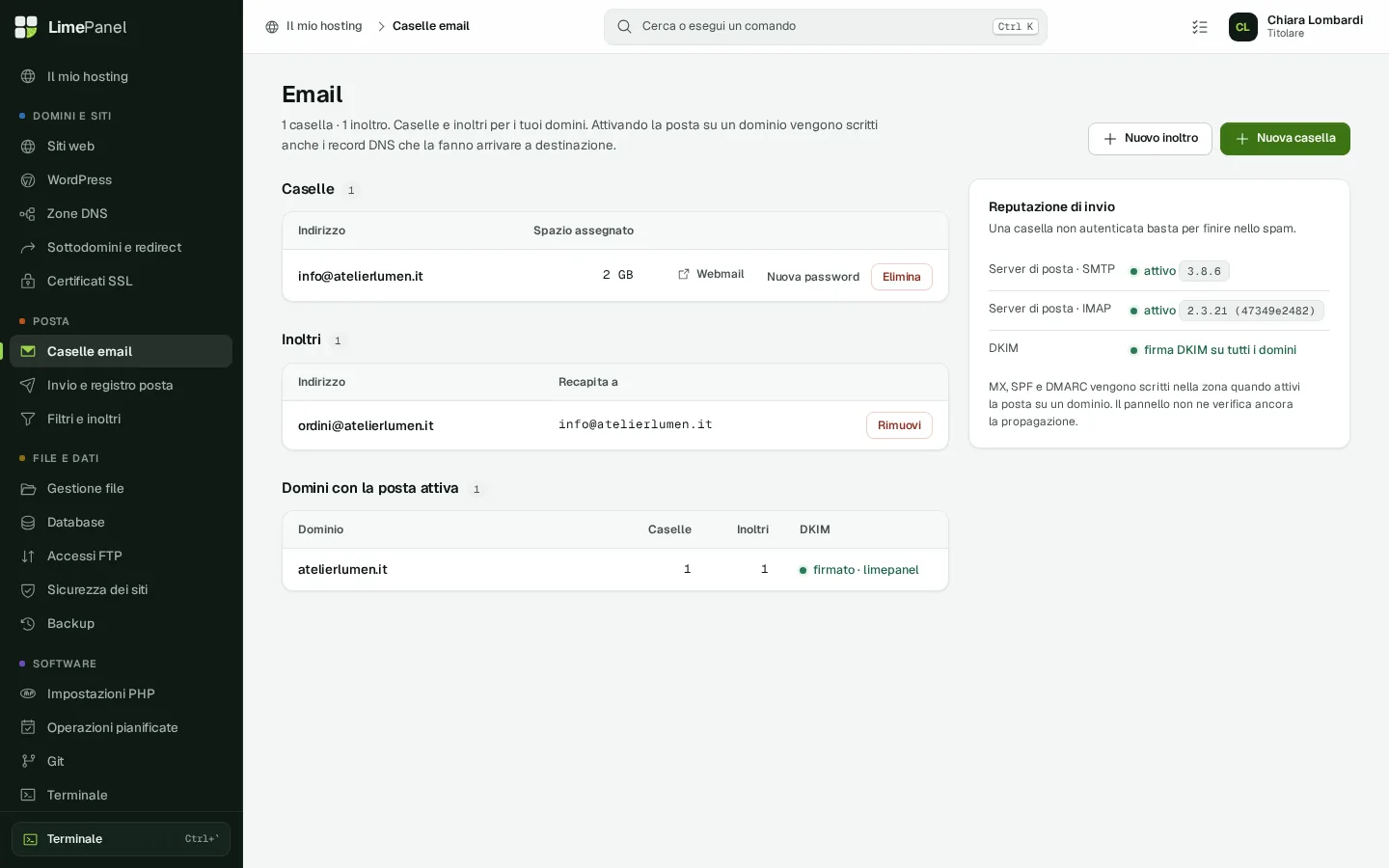Open Webmail for info@atelierlumen.it

pos(711,275)
